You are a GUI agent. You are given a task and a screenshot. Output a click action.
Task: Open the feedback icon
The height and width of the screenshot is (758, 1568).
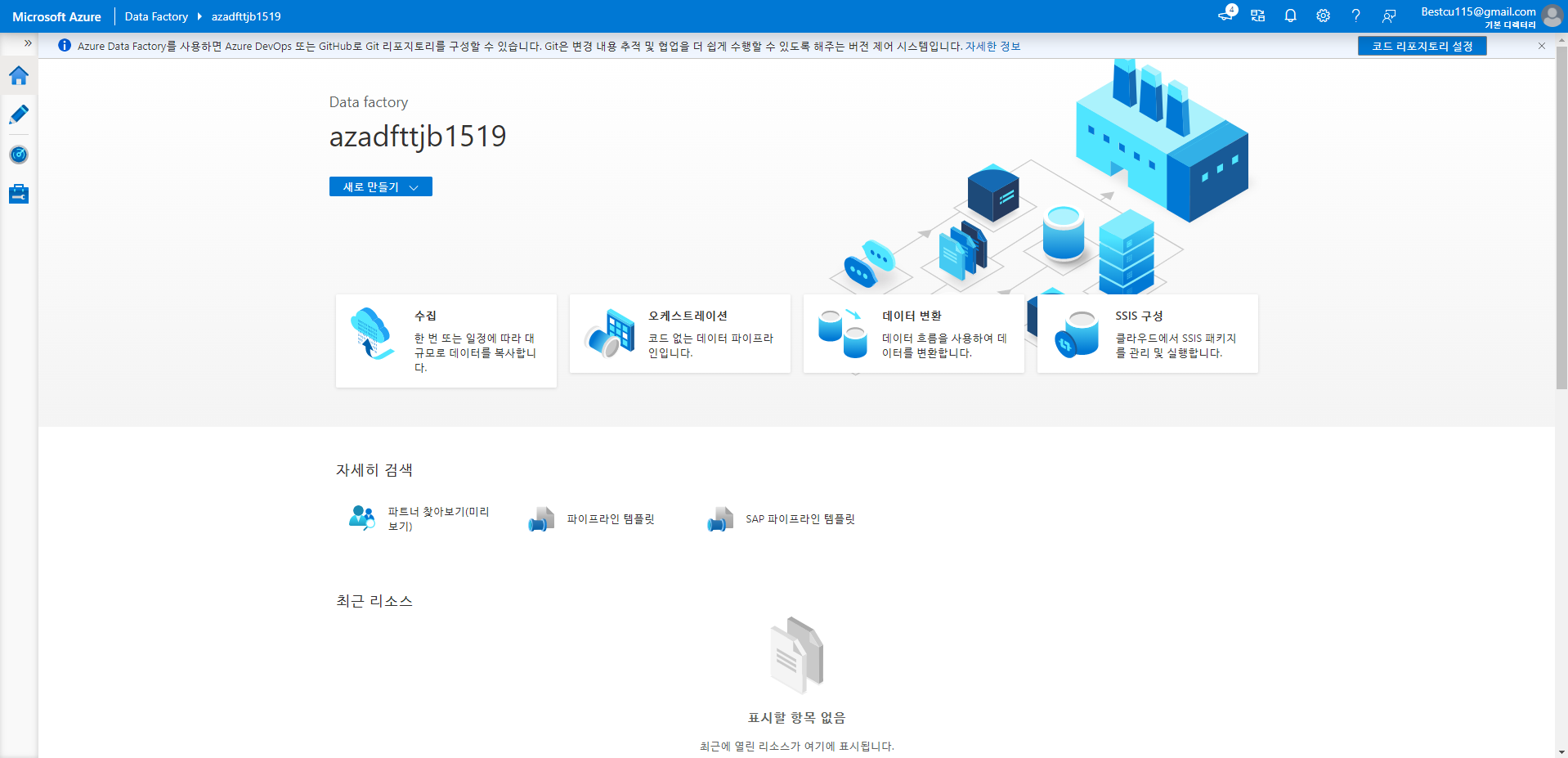pos(1389,16)
